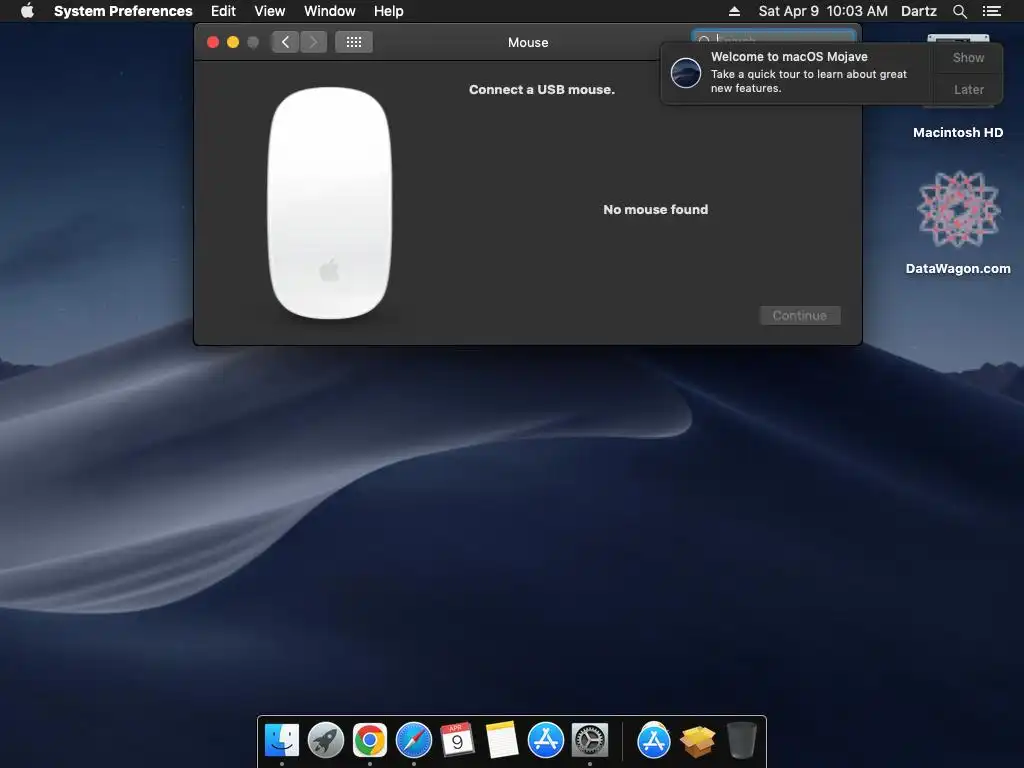Select the DataWagon.com desktop icon
The height and width of the screenshot is (768, 1024).
(x=958, y=222)
